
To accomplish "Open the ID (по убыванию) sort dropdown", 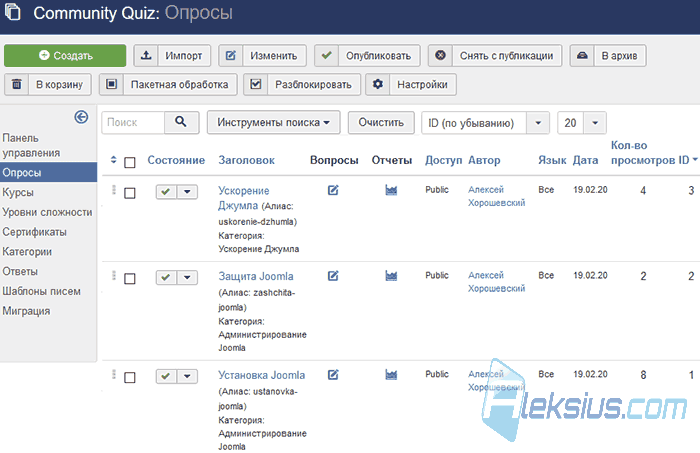I will tap(485, 123).
